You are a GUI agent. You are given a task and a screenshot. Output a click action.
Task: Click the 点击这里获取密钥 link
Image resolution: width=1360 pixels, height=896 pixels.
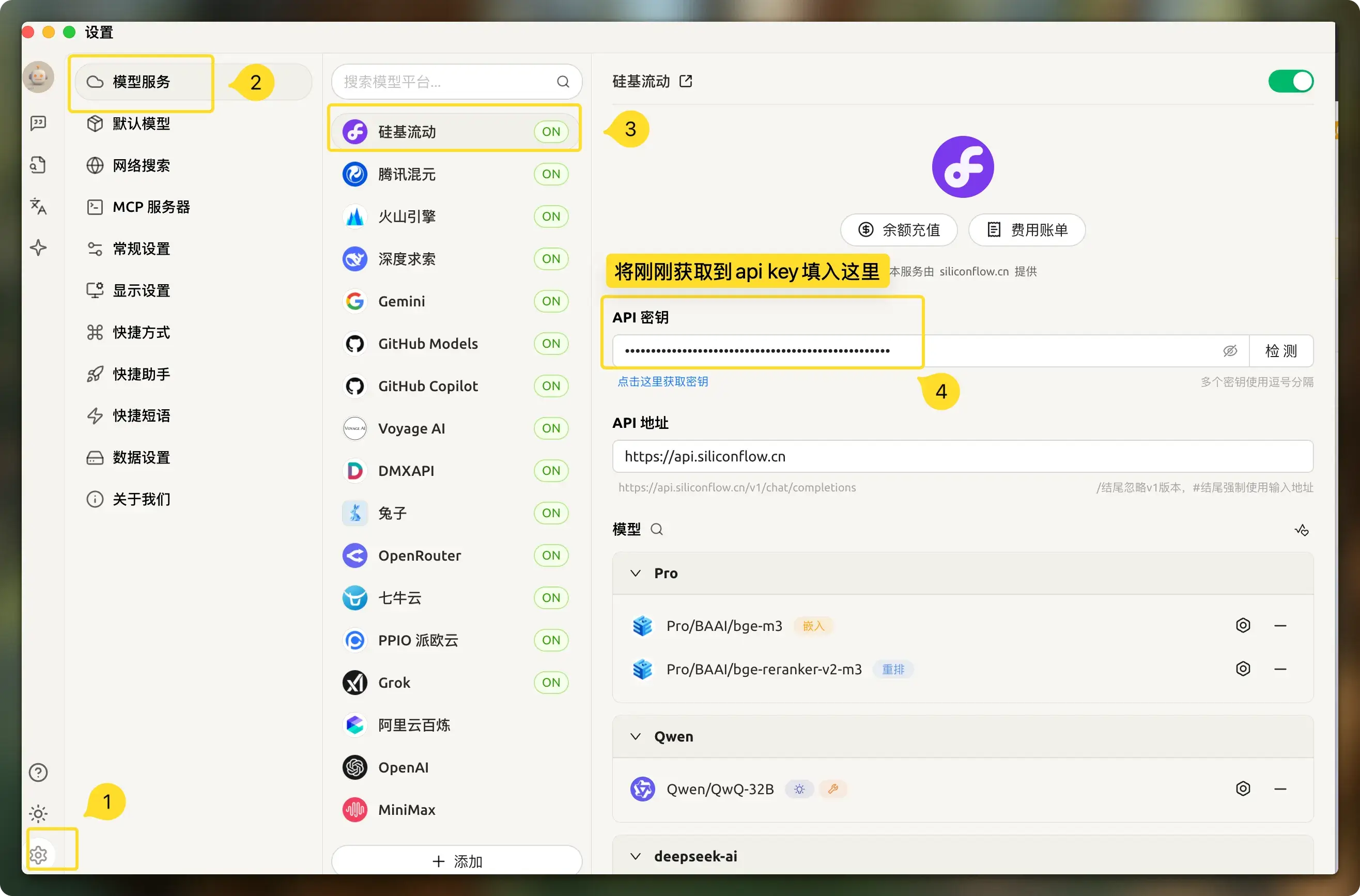662,382
